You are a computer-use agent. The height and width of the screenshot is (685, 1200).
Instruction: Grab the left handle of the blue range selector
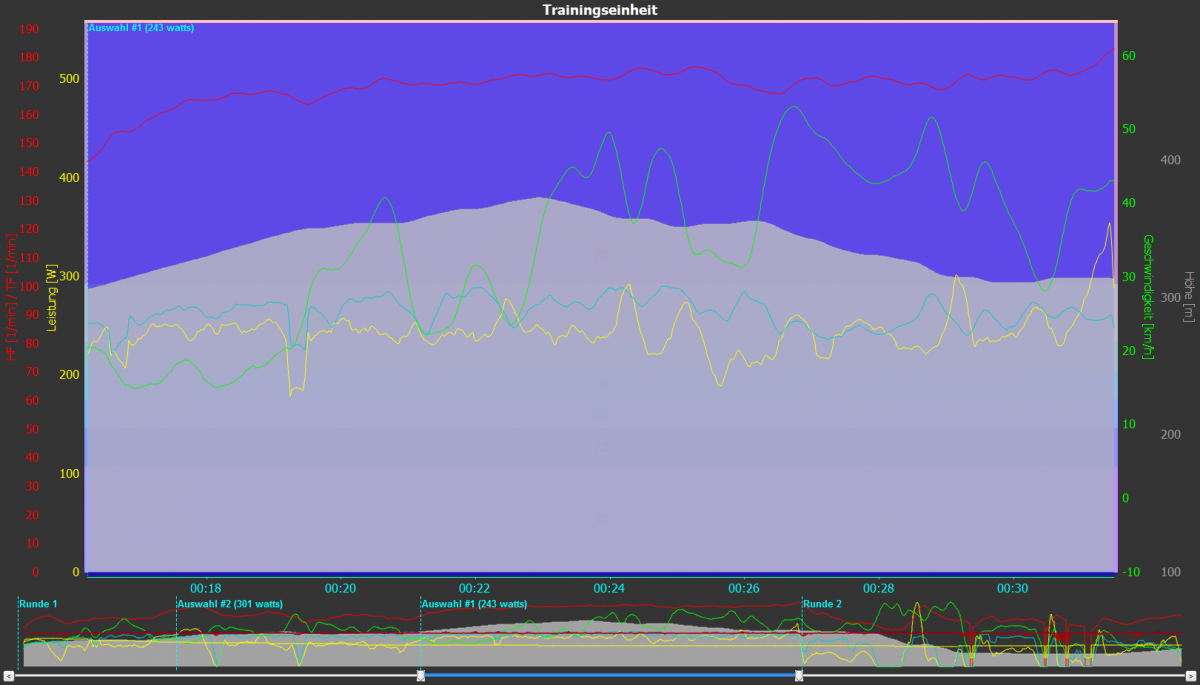click(x=421, y=677)
